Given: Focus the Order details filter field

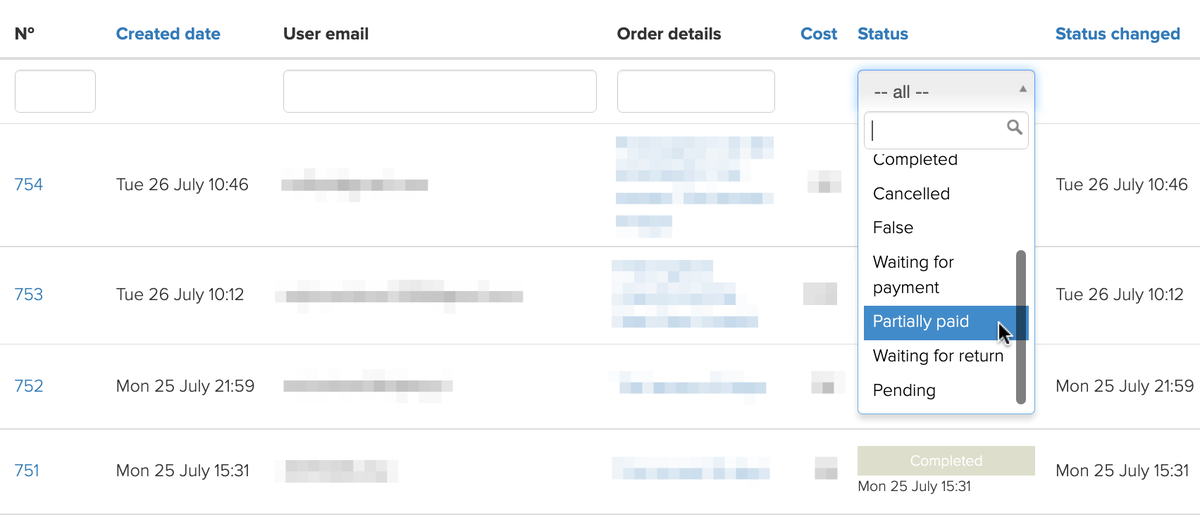Looking at the screenshot, I should click(696, 91).
